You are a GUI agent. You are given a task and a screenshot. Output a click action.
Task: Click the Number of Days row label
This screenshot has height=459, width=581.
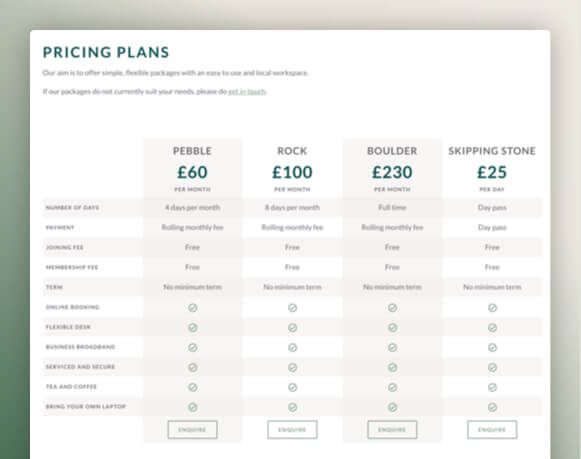pos(72,207)
